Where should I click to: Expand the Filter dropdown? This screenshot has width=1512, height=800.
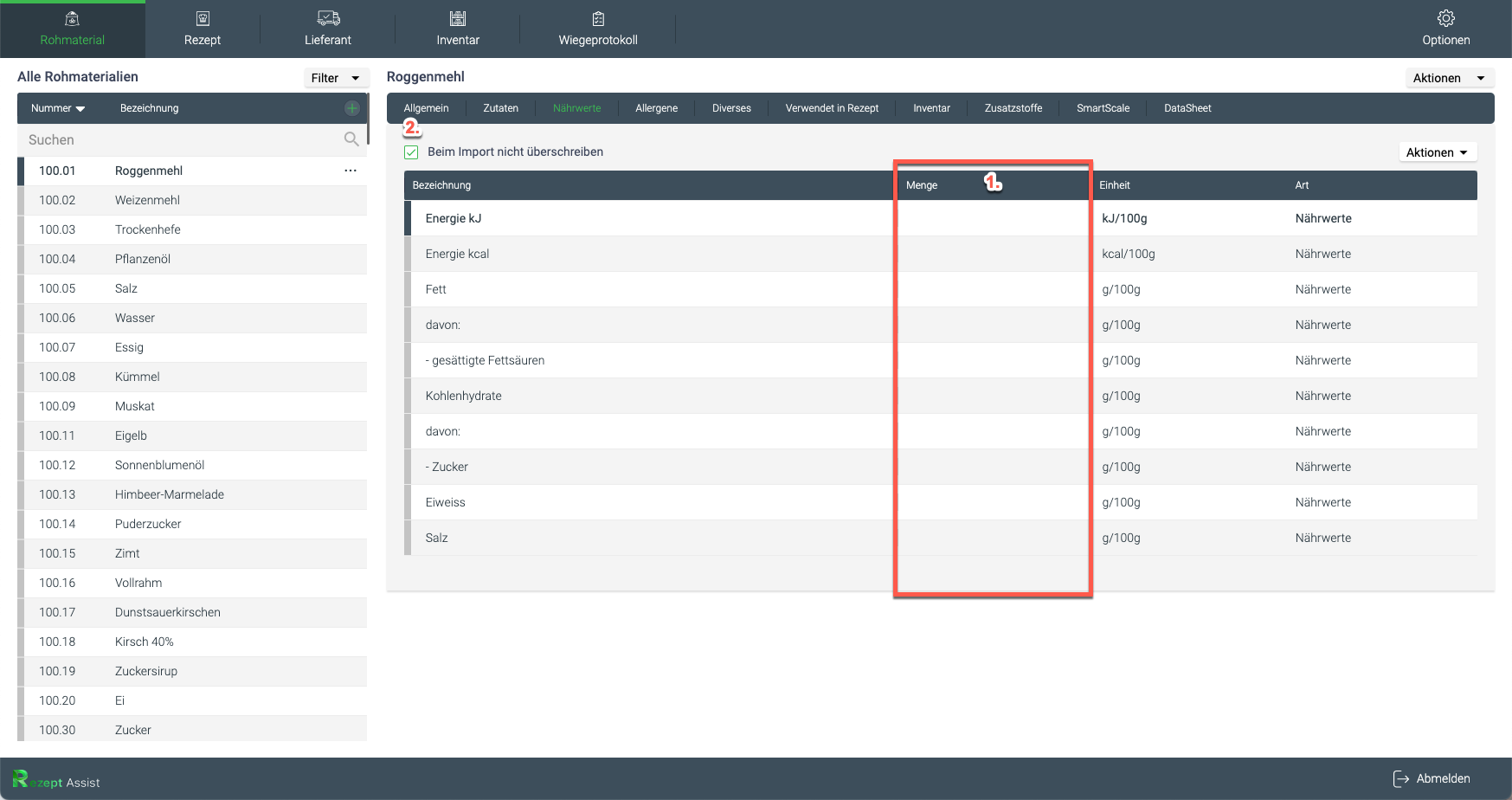coord(336,78)
